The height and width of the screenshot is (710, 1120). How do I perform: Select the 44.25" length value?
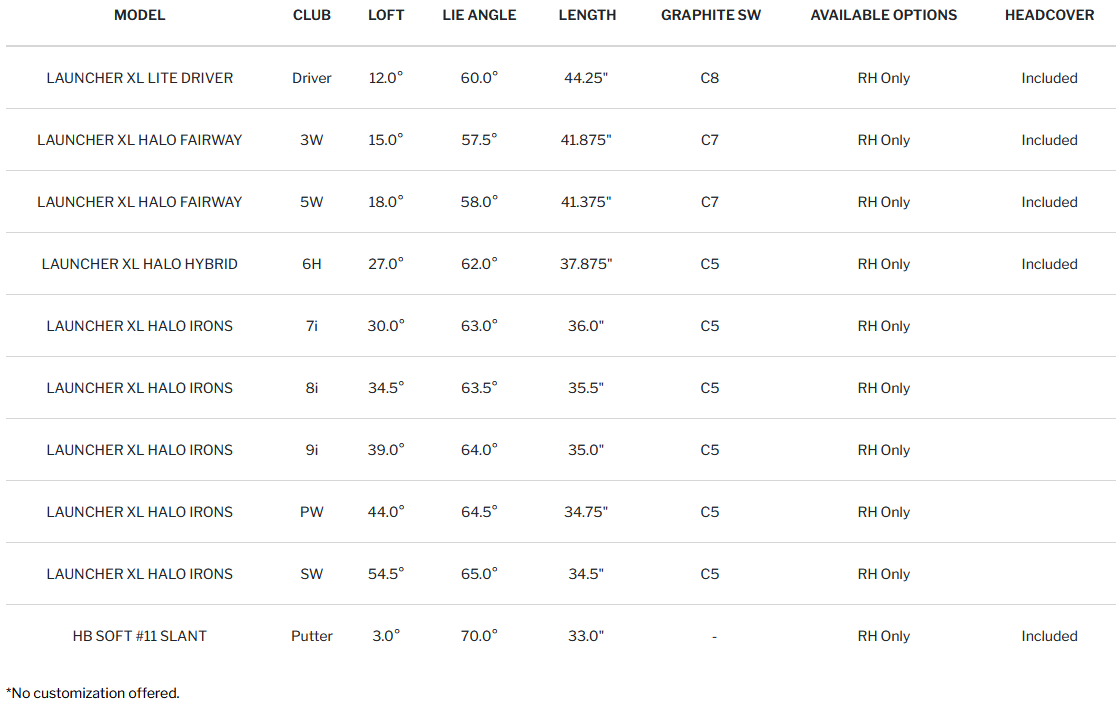pos(586,78)
